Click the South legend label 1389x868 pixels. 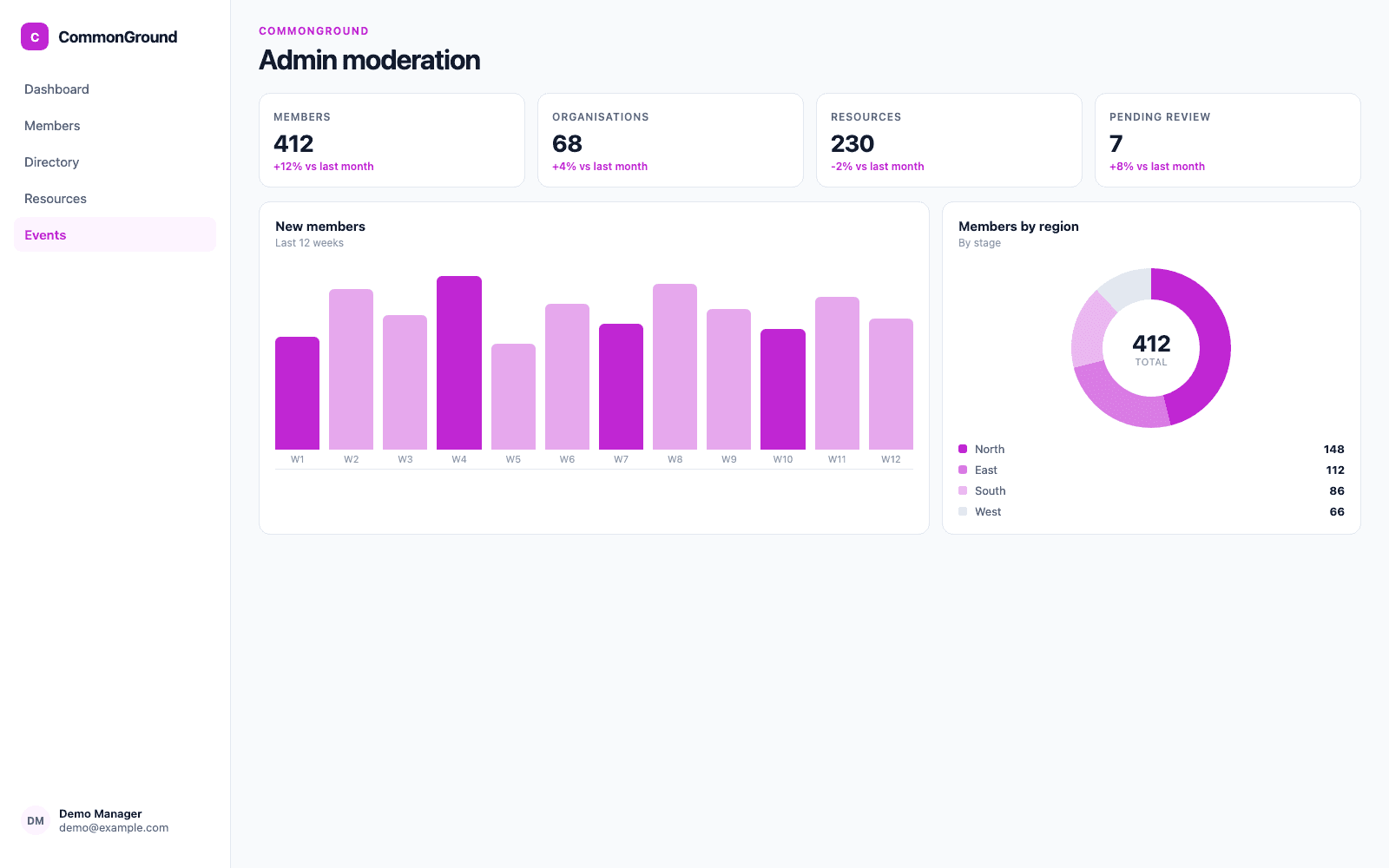coord(991,491)
